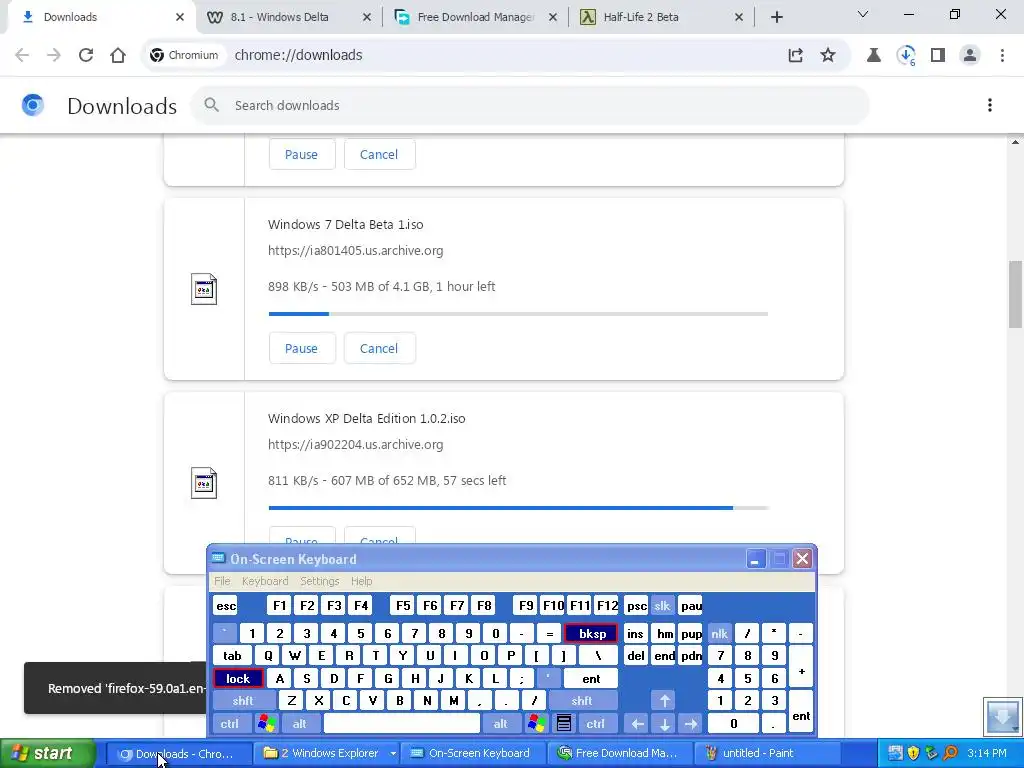Screen dimensions: 1024x768
Task: Click the bksp key on On-Screen Keyboard
Action: (592, 633)
